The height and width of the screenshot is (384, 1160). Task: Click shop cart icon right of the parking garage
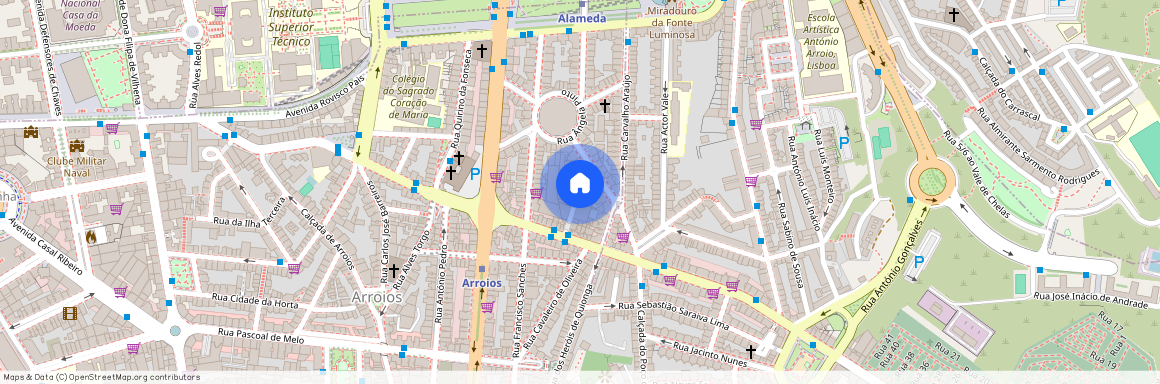coord(496,177)
